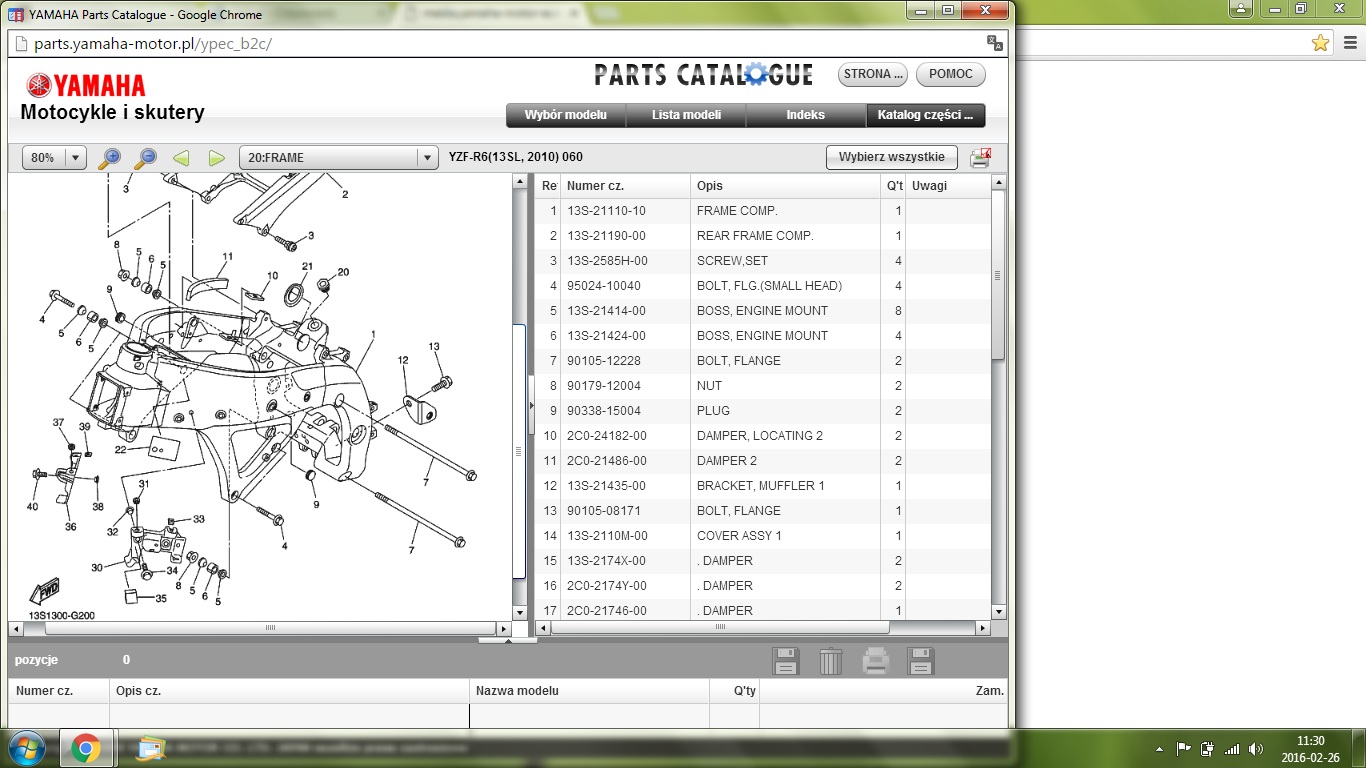Image resolution: width=1366 pixels, height=768 pixels.
Task: Click the printer icon in the order panel
Action: (876, 661)
